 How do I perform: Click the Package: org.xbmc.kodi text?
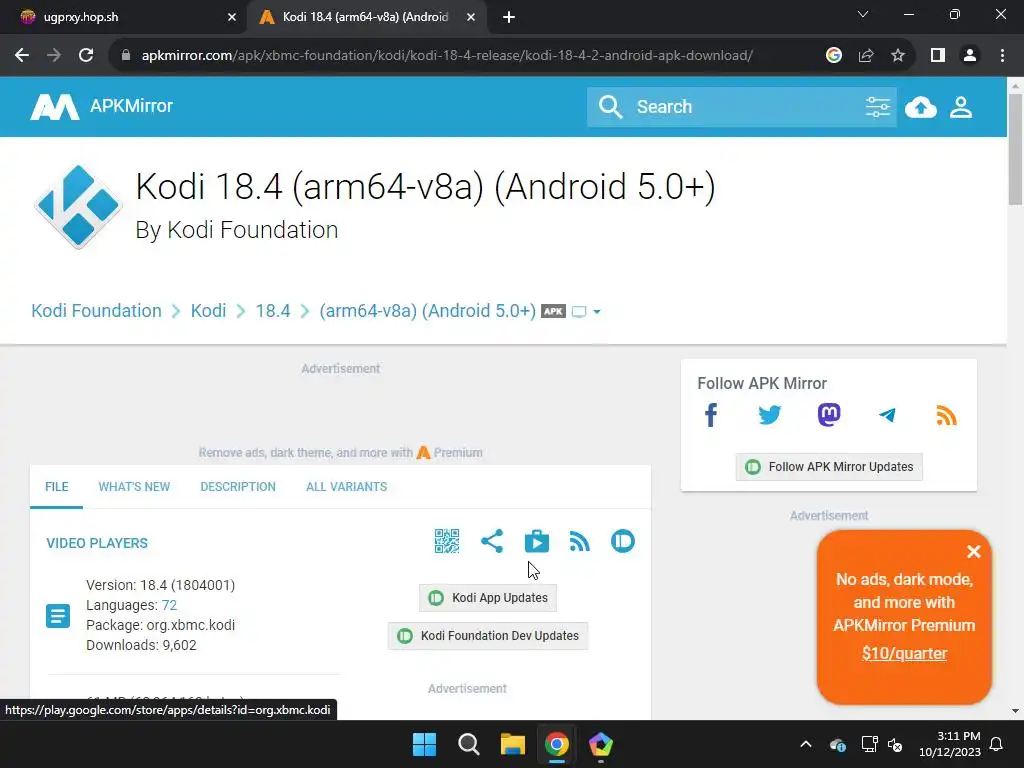[161, 625]
